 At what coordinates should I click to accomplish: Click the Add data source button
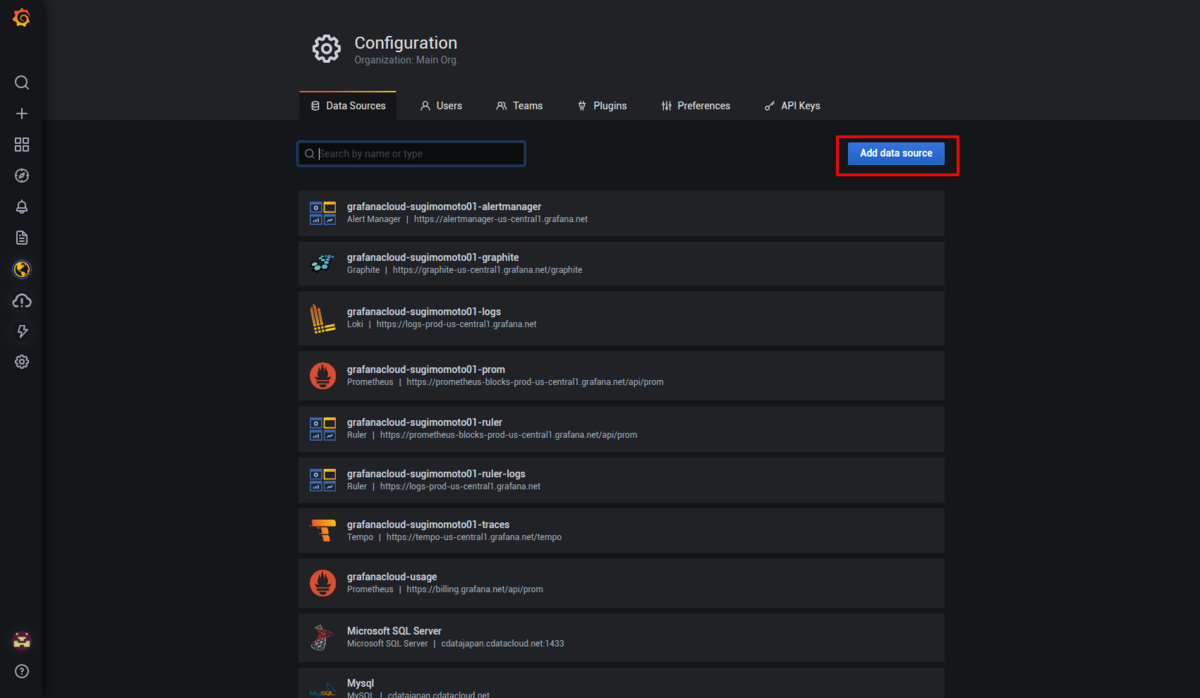(896, 153)
